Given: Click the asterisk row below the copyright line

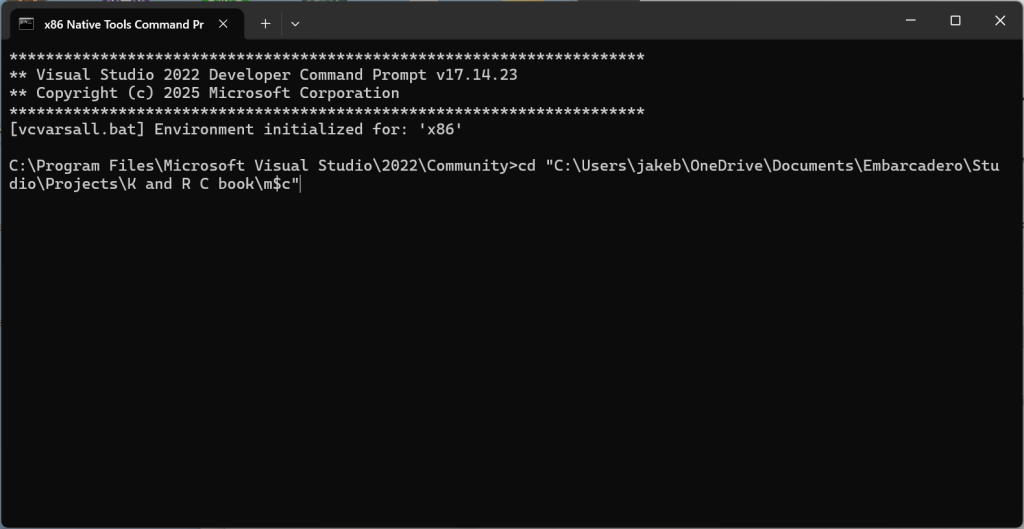Looking at the screenshot, I should coord(326,112).
